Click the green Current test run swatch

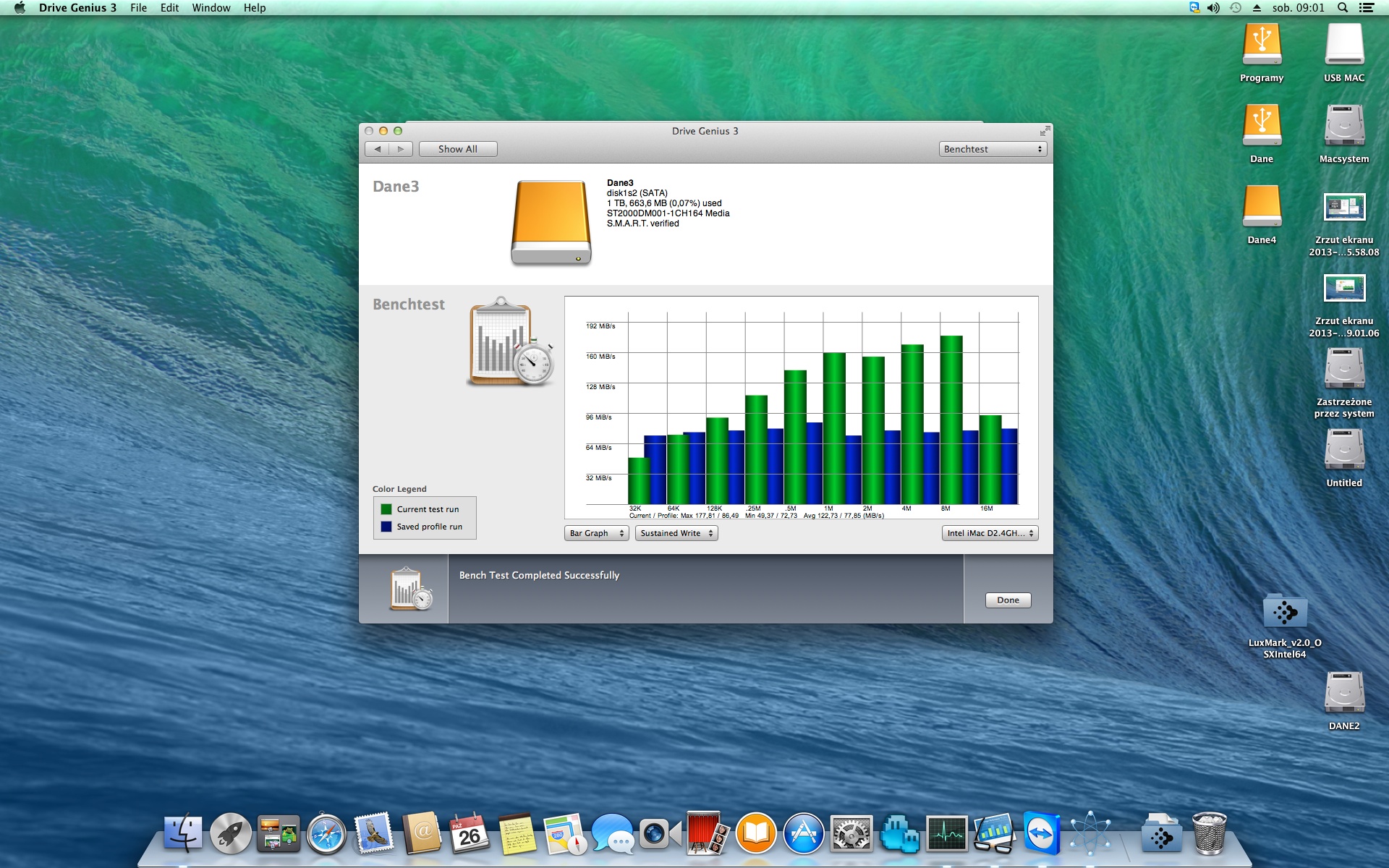click(386, 509)
